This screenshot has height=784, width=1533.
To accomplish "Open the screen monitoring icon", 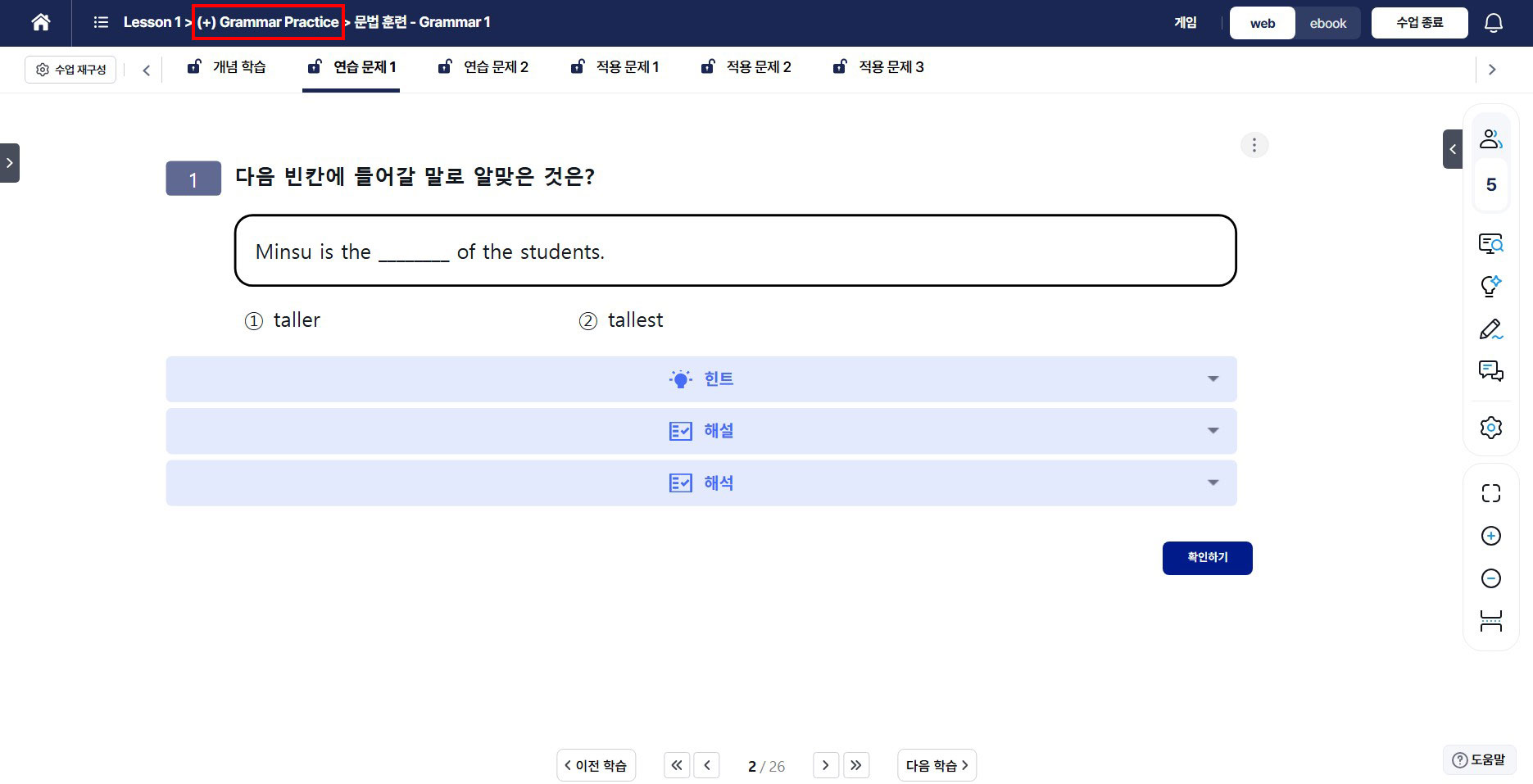I will 1490,243.
